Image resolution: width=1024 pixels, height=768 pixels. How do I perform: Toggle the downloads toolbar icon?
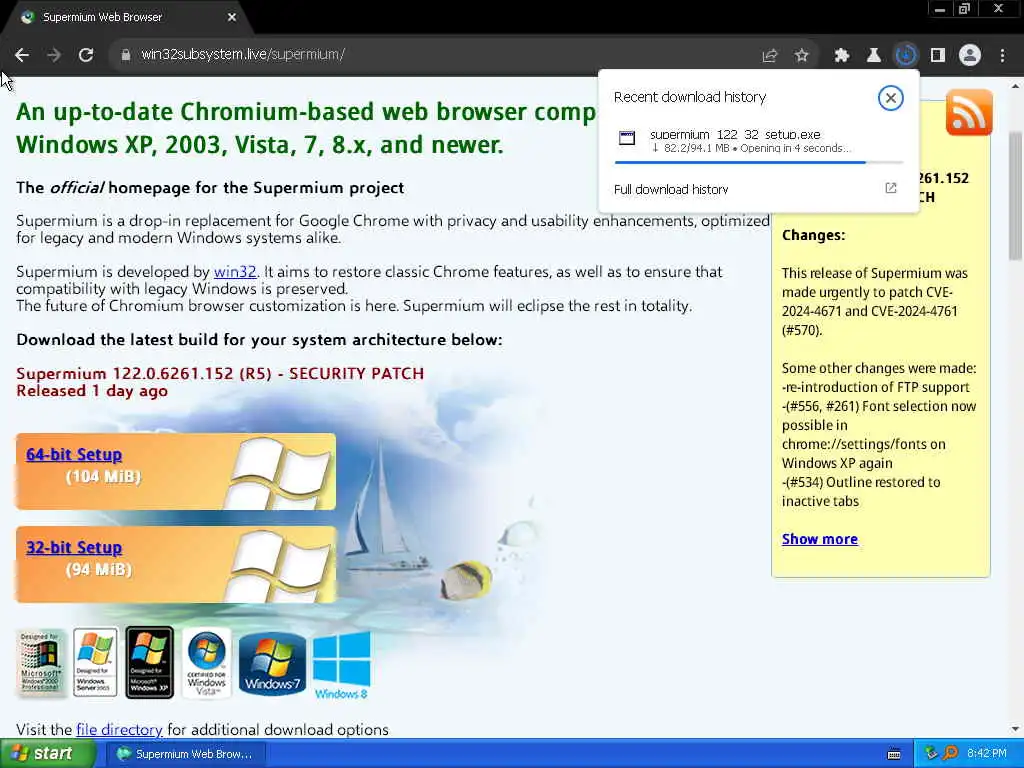coord(905,56)
